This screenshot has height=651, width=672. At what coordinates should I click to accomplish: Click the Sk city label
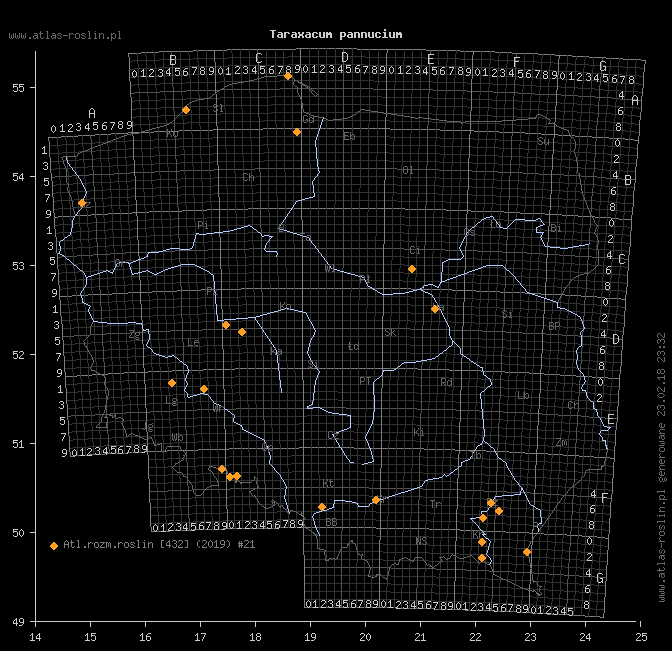click(390, 333)
